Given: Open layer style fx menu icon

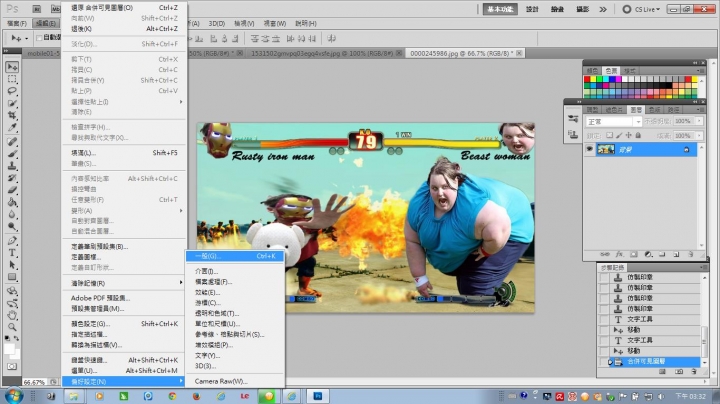Looking at the screenshot, I should [x=619, y=254].
